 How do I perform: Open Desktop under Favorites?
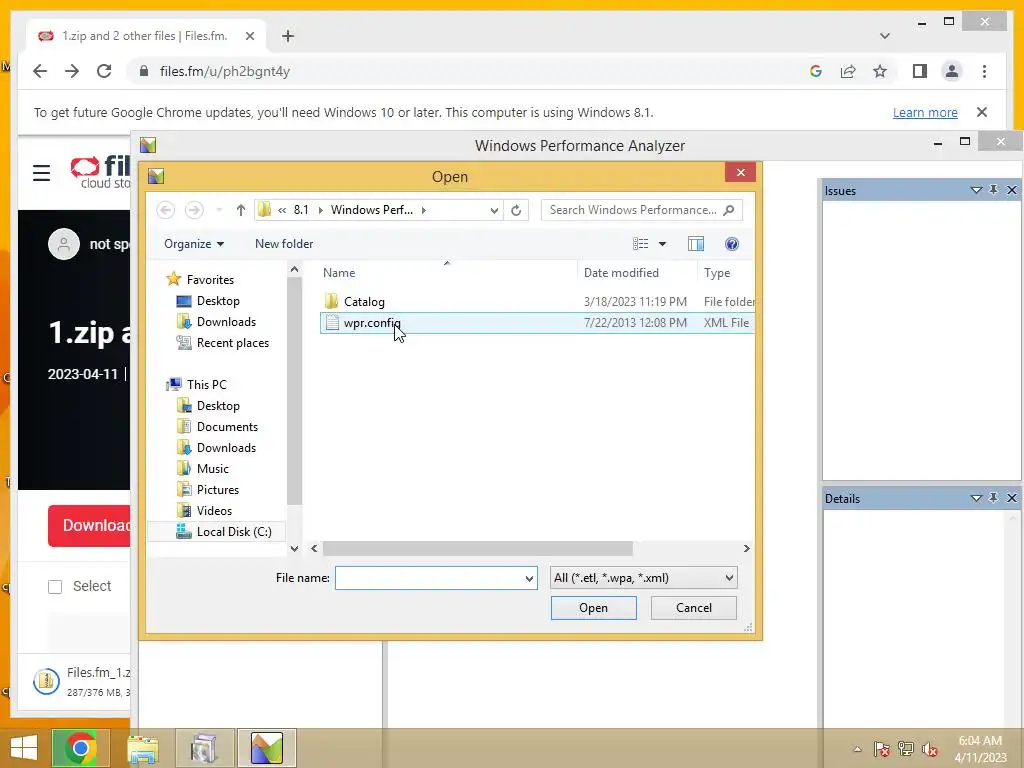[218, 300]
